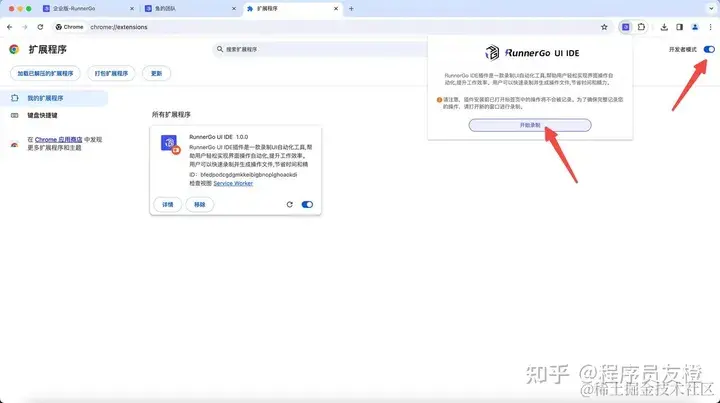Click the 打包扩展程序 button
This screenshot has width=720, height=403.
click(111, 73)
